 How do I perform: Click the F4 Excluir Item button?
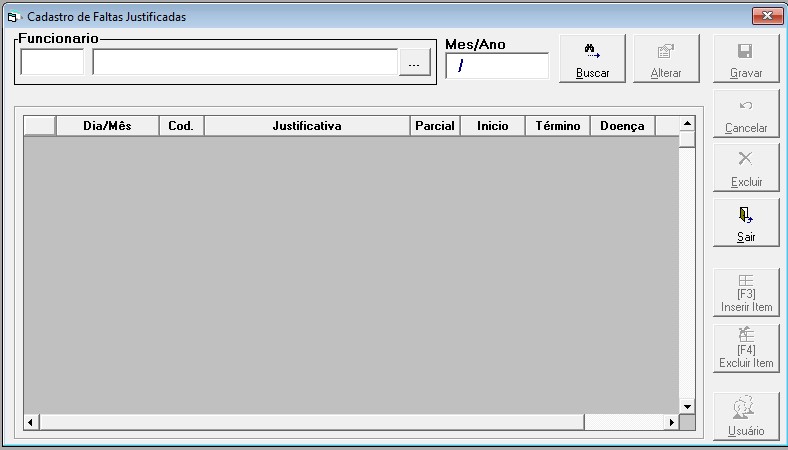pos(746,348)
